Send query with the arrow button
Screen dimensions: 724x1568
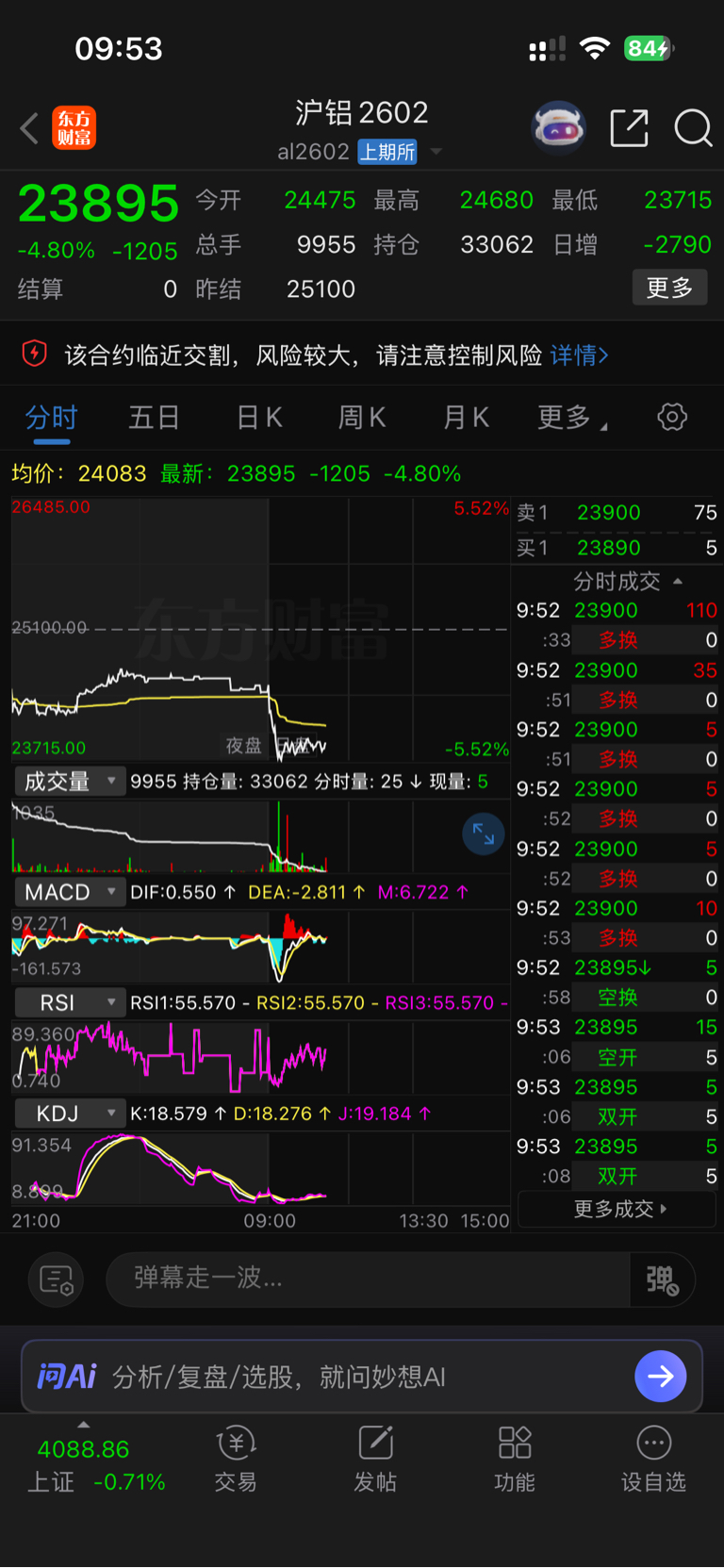[660, 1377]
